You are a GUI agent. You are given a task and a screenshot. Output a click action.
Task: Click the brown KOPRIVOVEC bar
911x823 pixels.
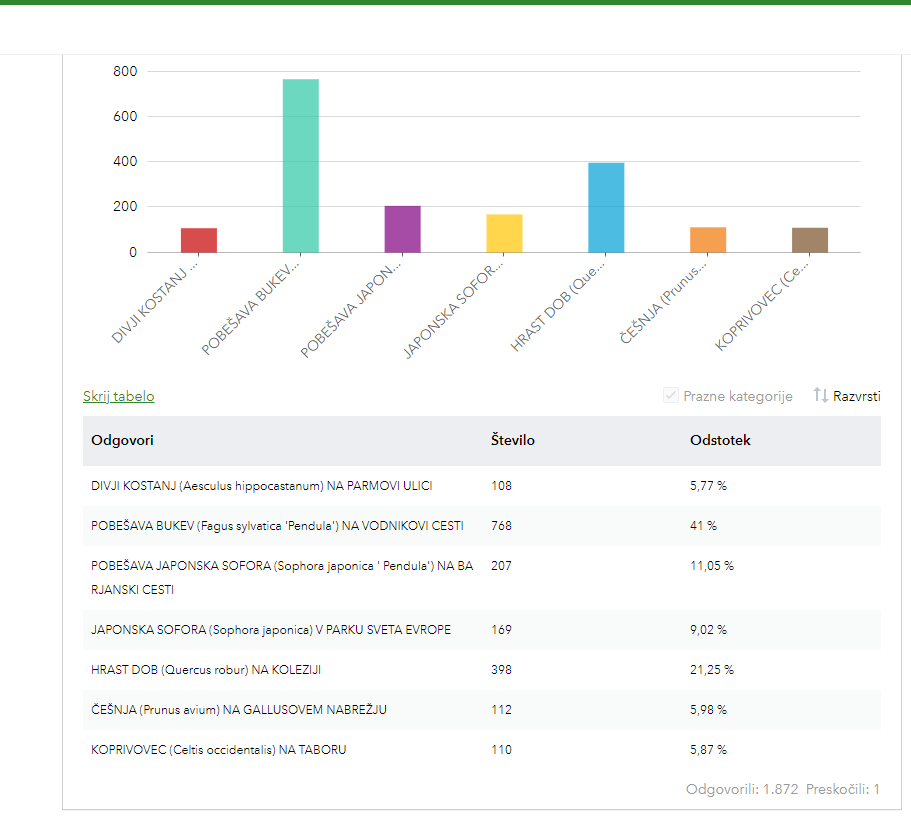point(810,240)
